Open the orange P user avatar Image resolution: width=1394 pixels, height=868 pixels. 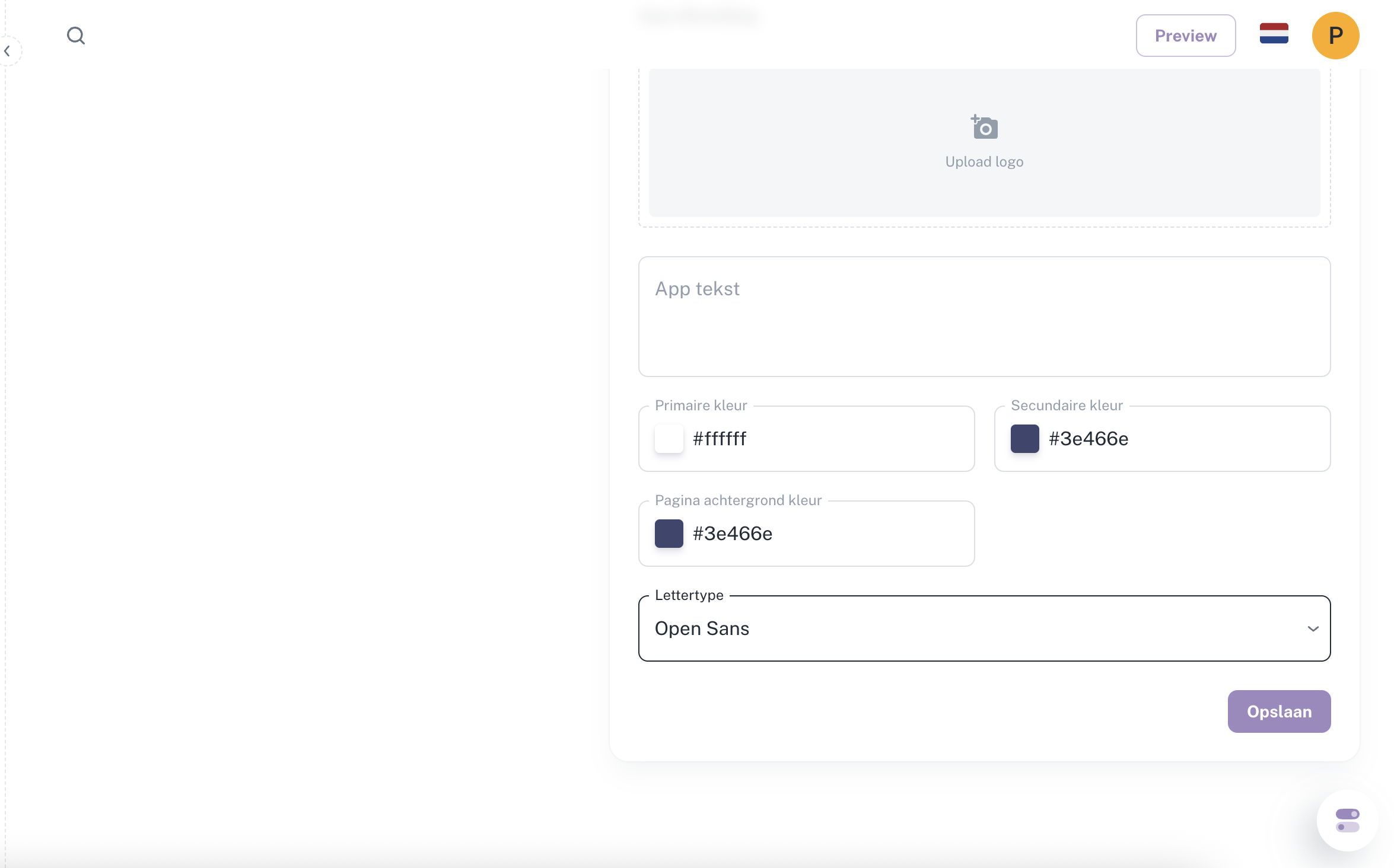[x=1335, y=36]
